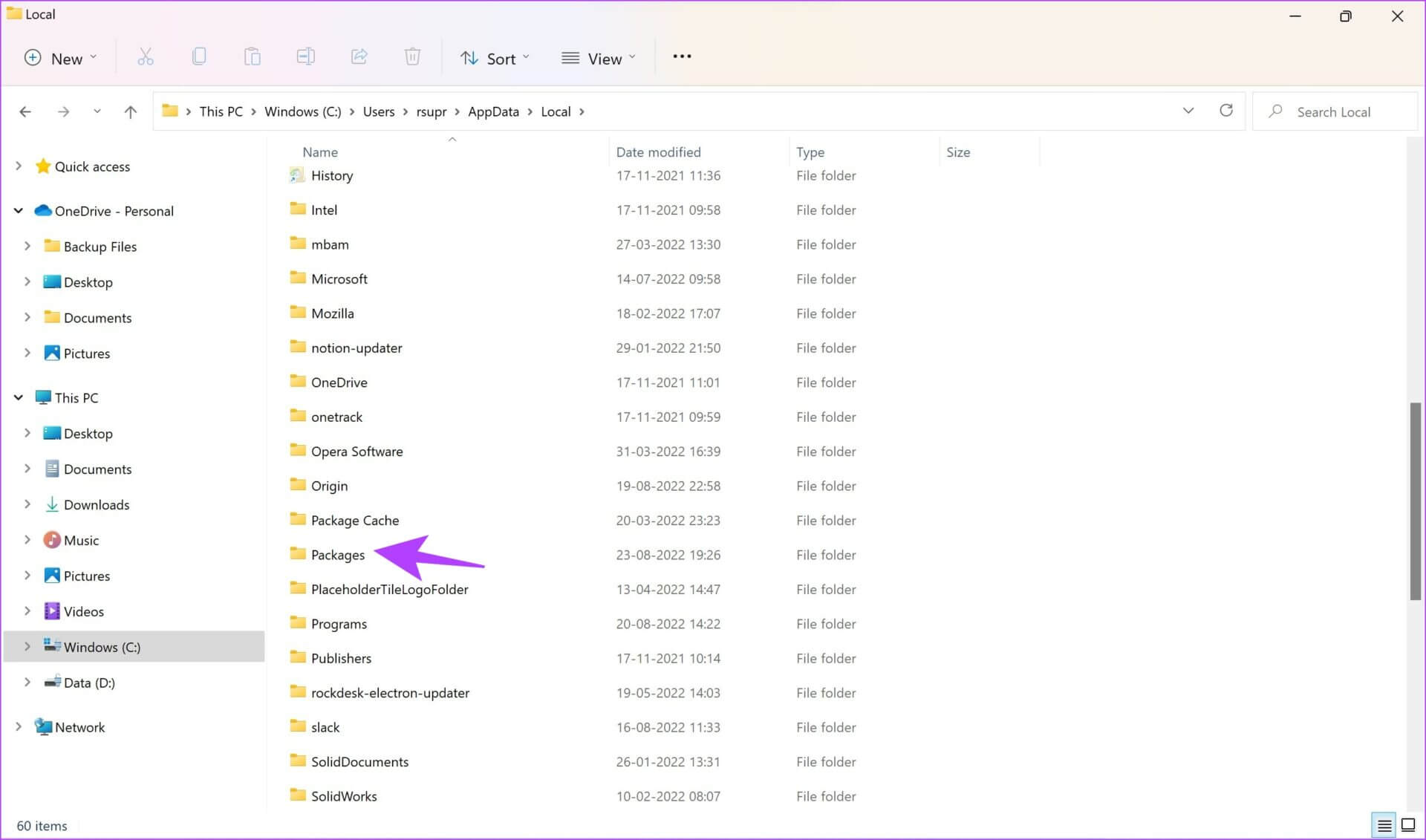1426x840 pixels.
Task: Select Documents under This PC
Action: coord(97,469)
